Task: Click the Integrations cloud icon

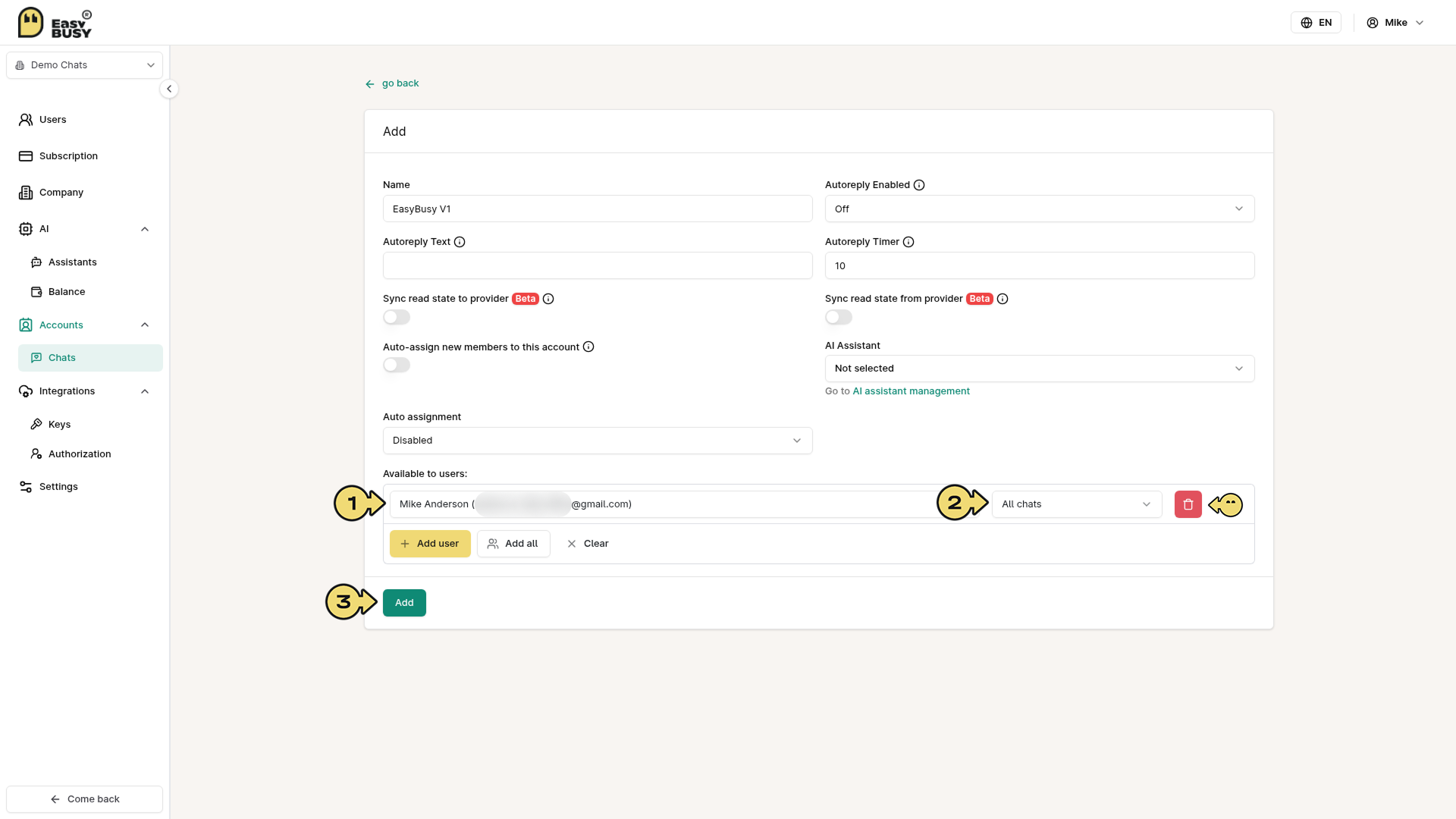Action: pyautogui.click(x=26, y=391)
